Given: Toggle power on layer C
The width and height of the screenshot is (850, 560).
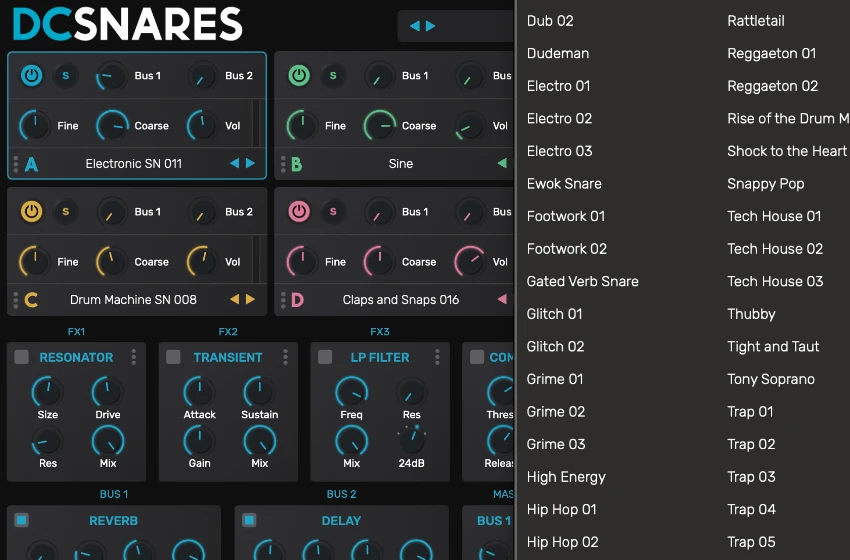Looking at the screenshot, I should coord(31,211).
